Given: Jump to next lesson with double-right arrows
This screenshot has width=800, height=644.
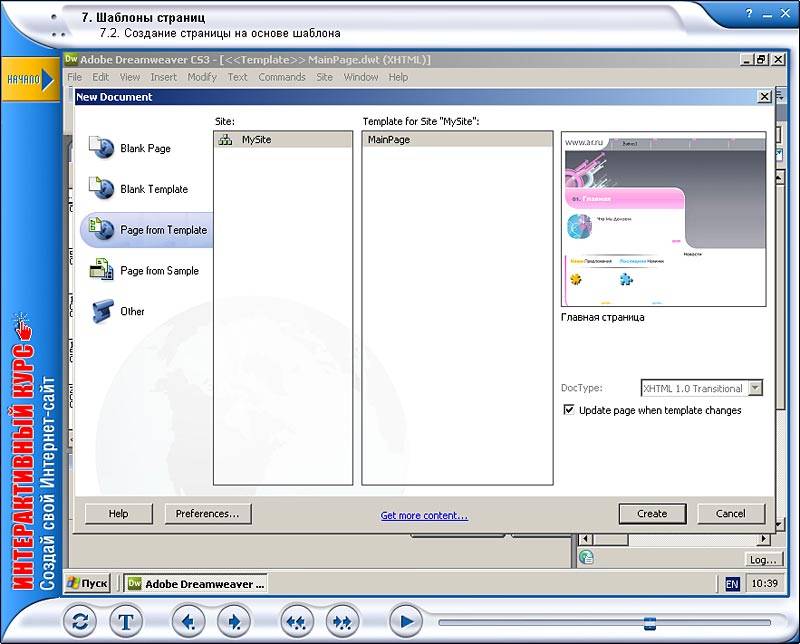Looking at the screenshot, I should coord(342,621).
